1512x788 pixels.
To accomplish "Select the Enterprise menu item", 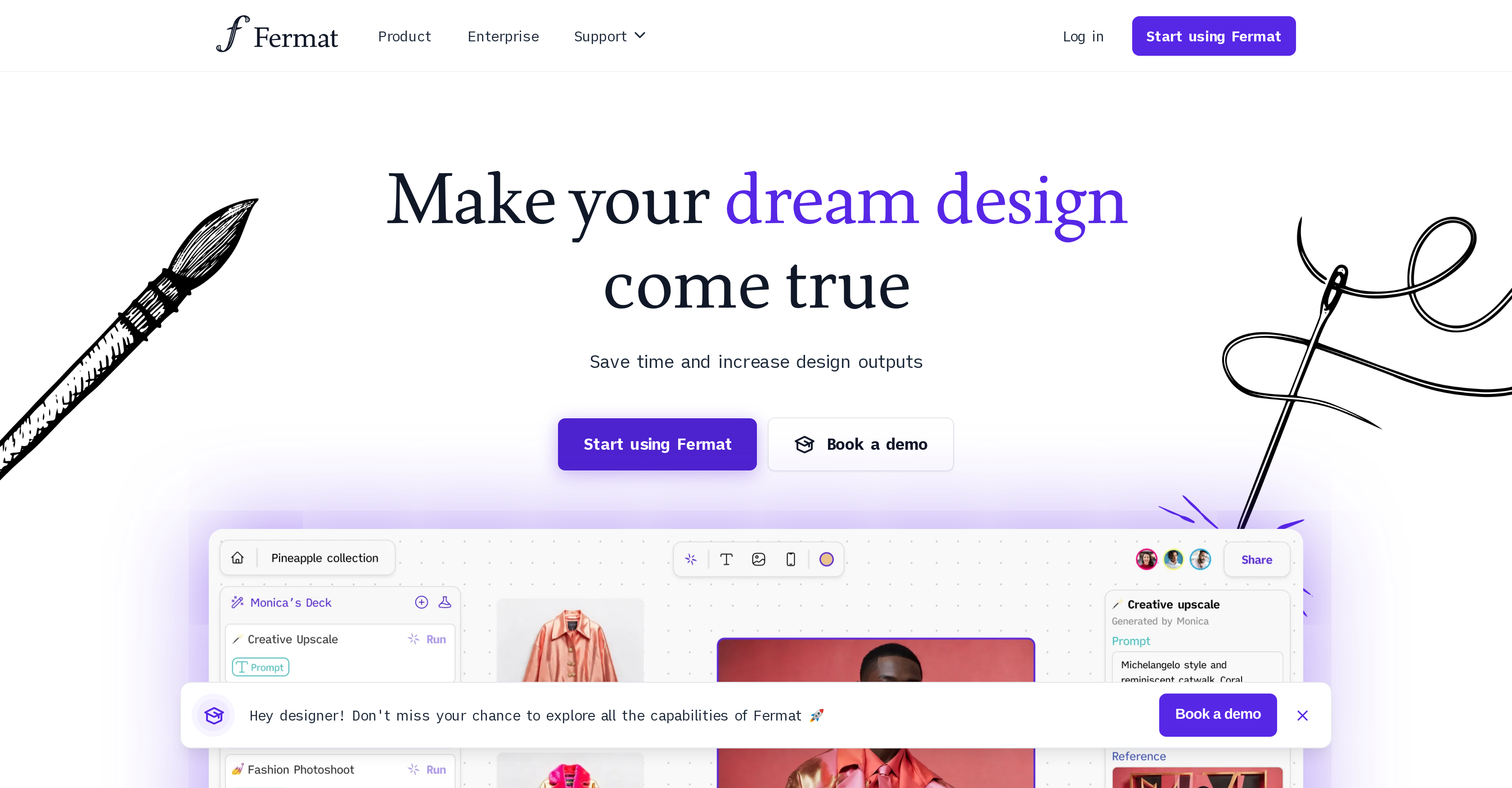I will coord(502,36).
